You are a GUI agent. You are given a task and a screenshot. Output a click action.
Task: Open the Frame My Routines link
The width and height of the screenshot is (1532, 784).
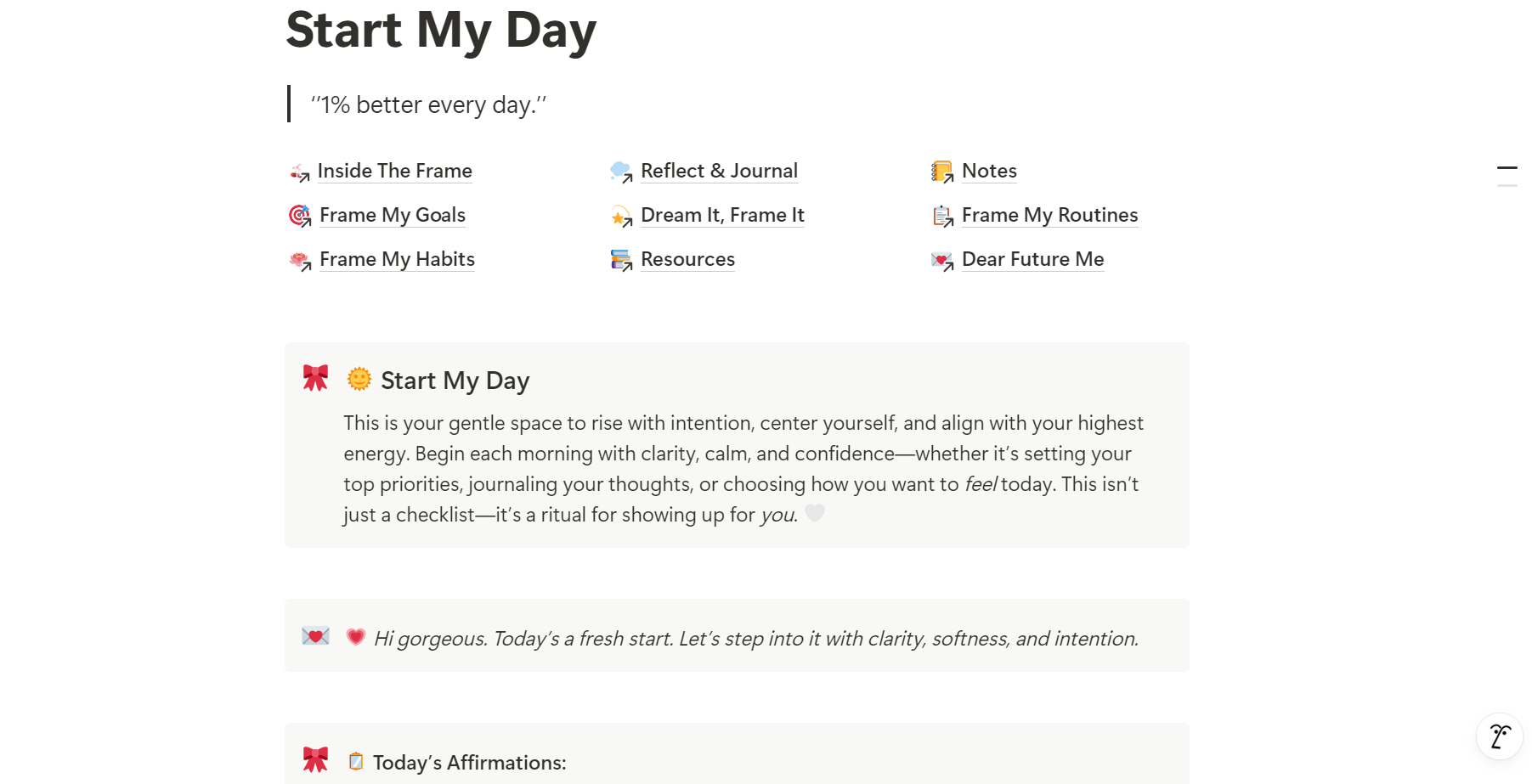(1049, 215)
